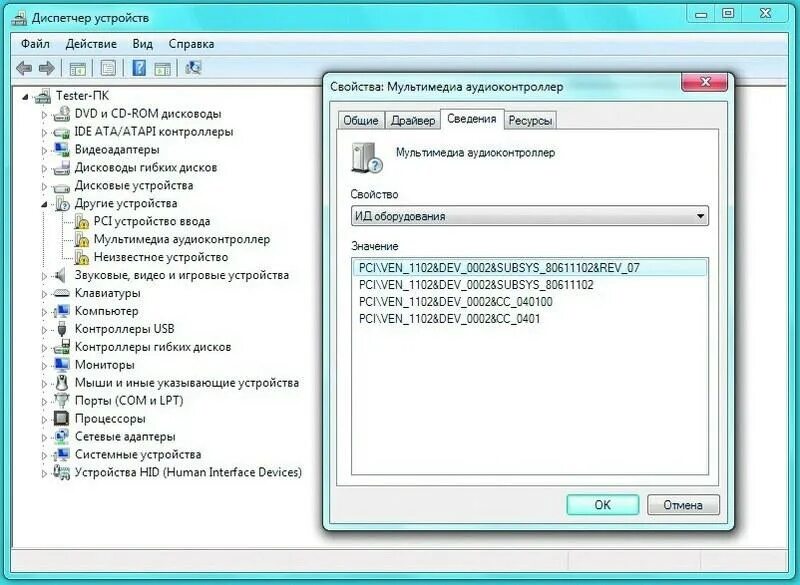Click the DVD and CD-ROM drives icon

pos(62,114)
